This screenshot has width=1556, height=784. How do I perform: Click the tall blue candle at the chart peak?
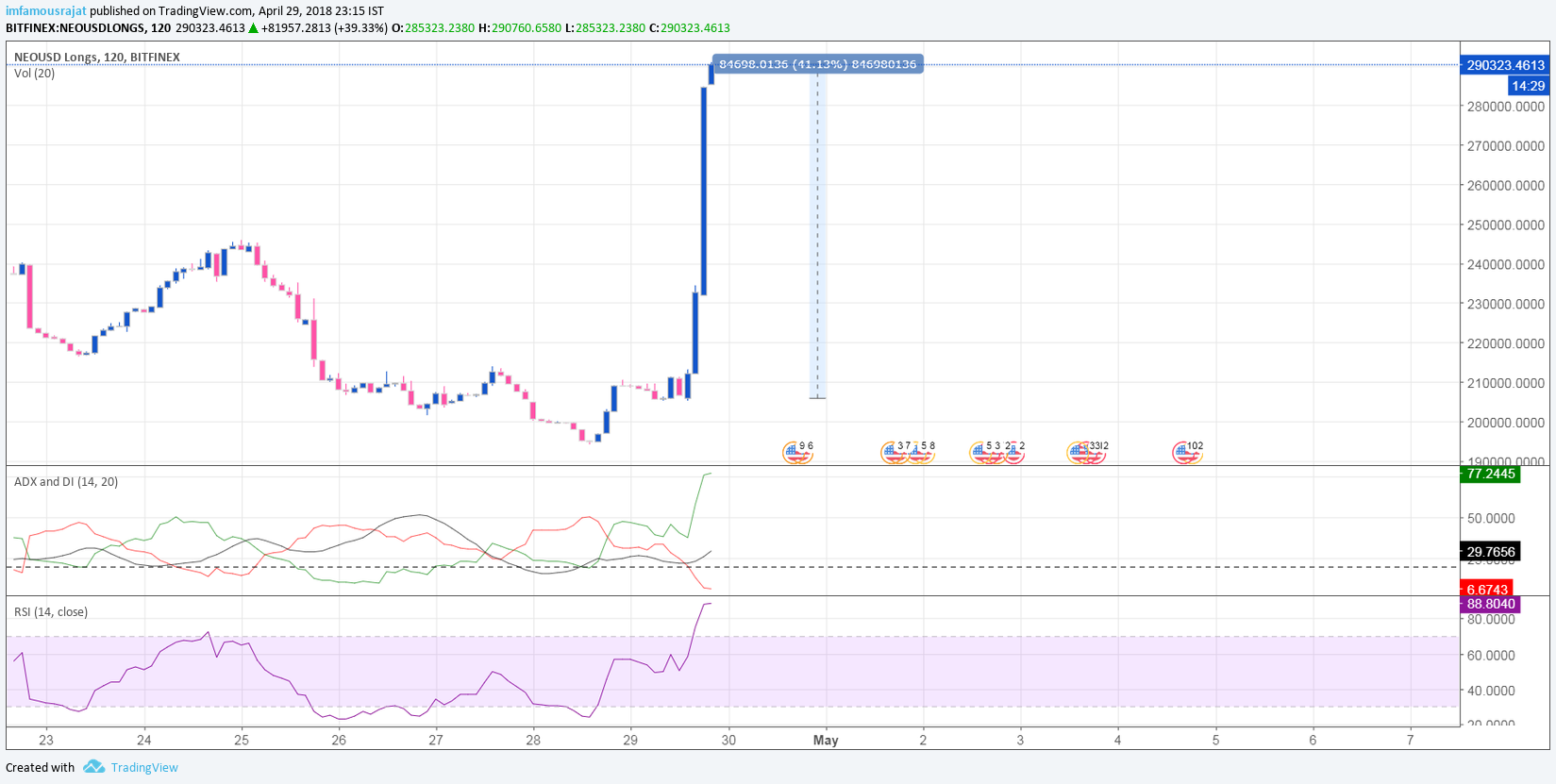click(x=704, y=191)
